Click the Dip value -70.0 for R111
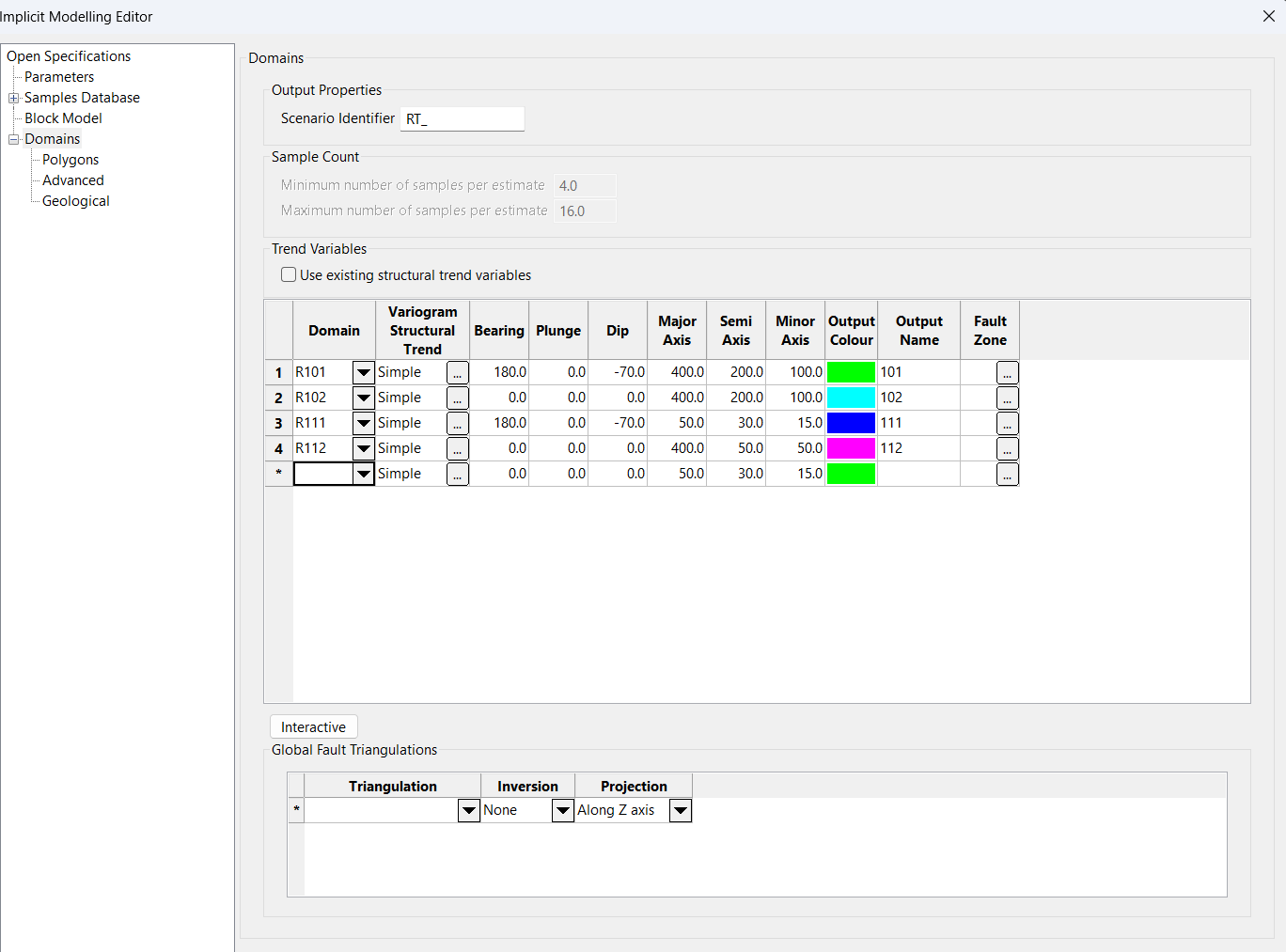1286x952 pixels. click(x=618, y=424)
